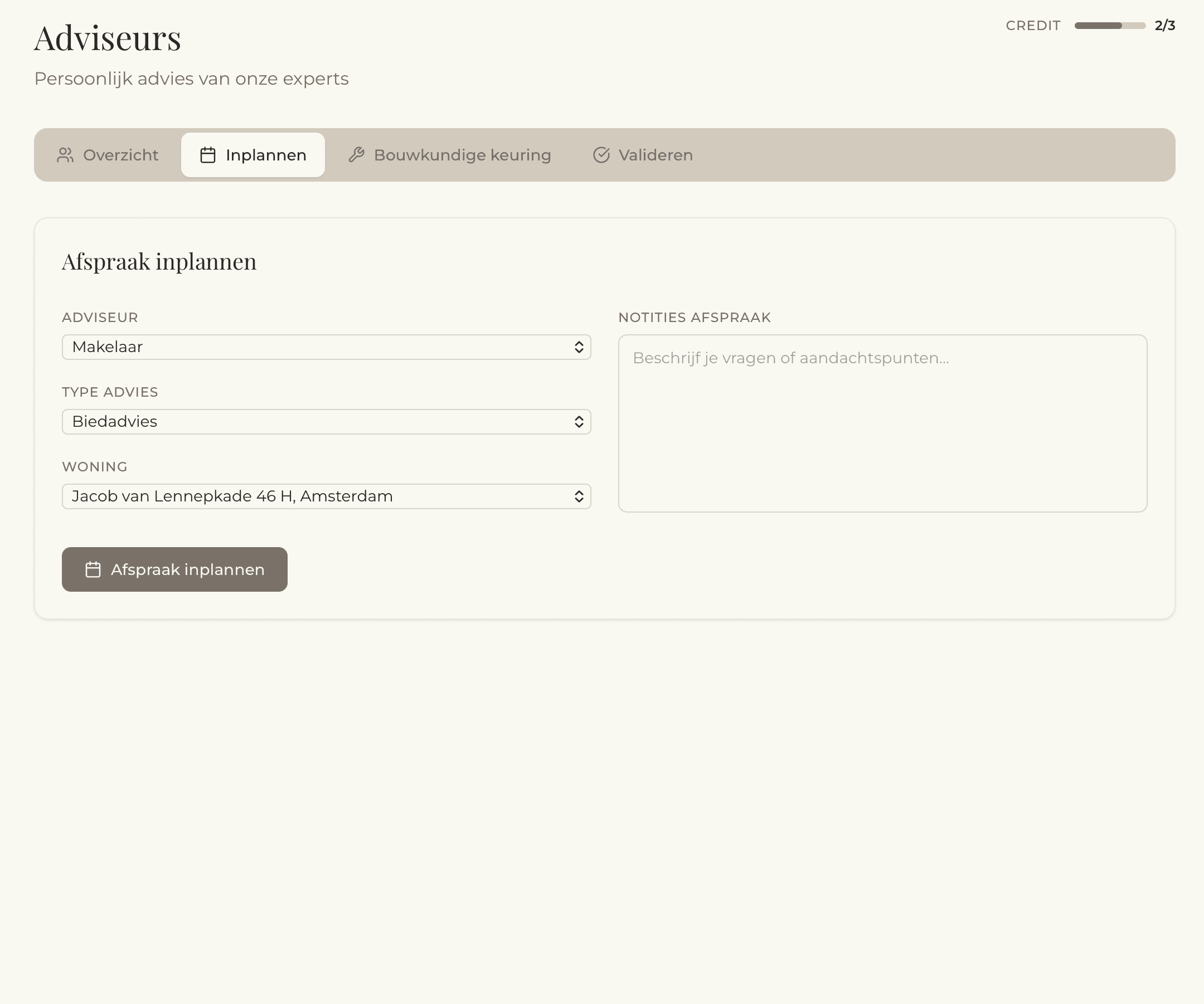
Task: Expand the Woning dropdown with Jacob van Lennepkade
Action: [x=326, y=496]
